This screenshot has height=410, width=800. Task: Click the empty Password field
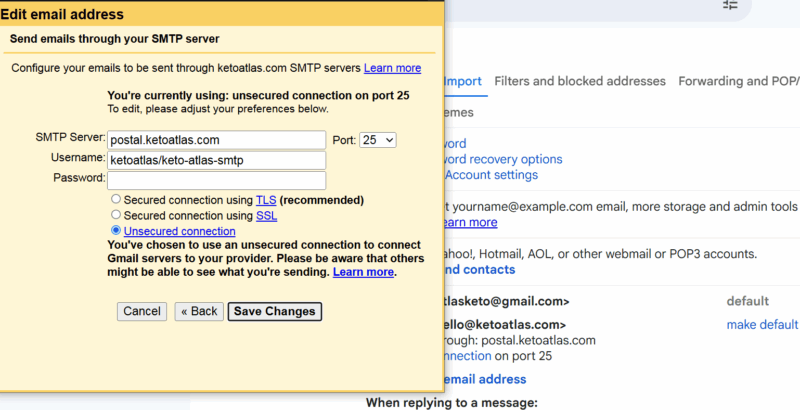[x=217, y=180]
